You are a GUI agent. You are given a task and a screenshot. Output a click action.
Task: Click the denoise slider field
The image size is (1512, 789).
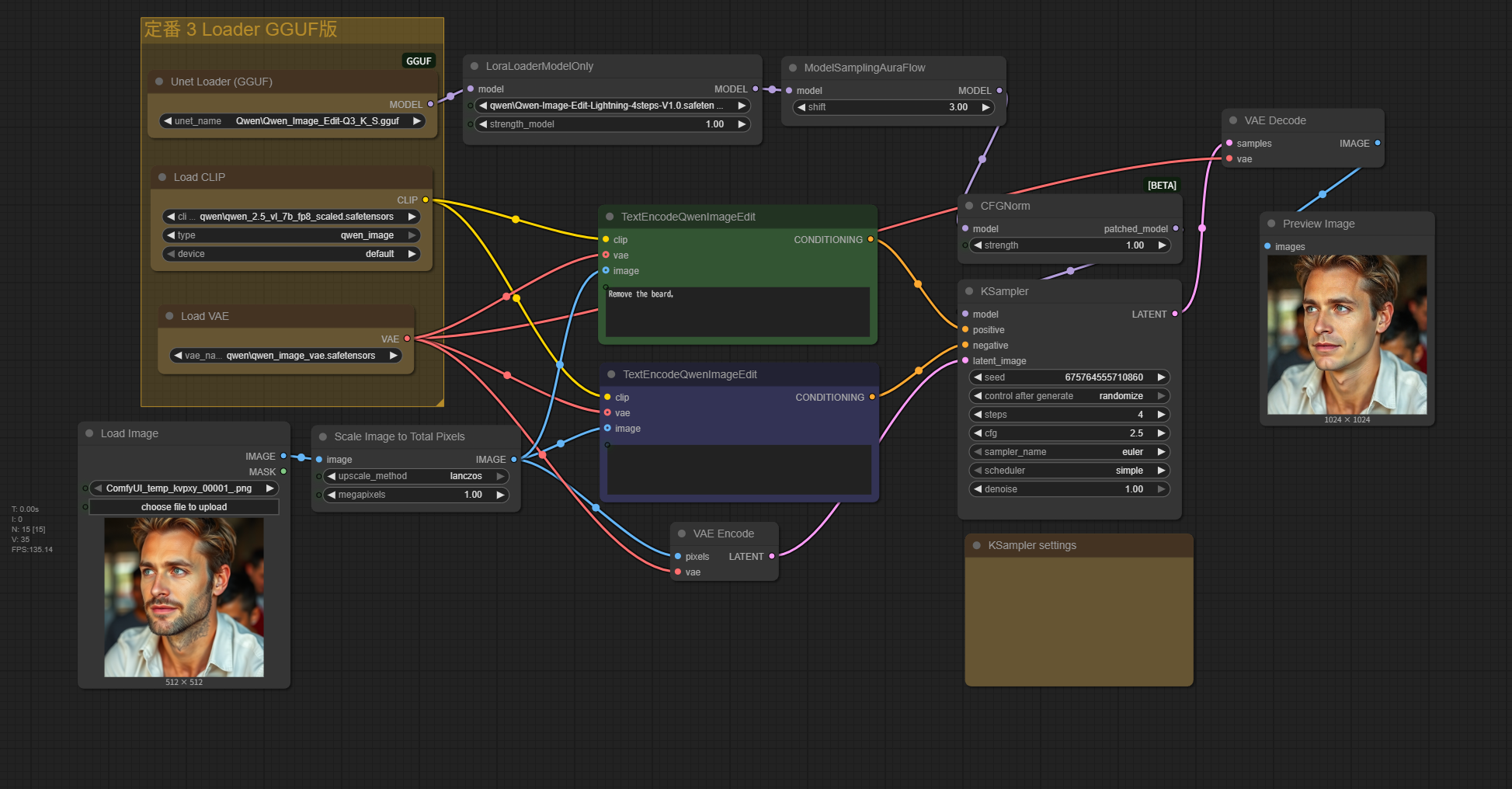[x=1069, y=489]
